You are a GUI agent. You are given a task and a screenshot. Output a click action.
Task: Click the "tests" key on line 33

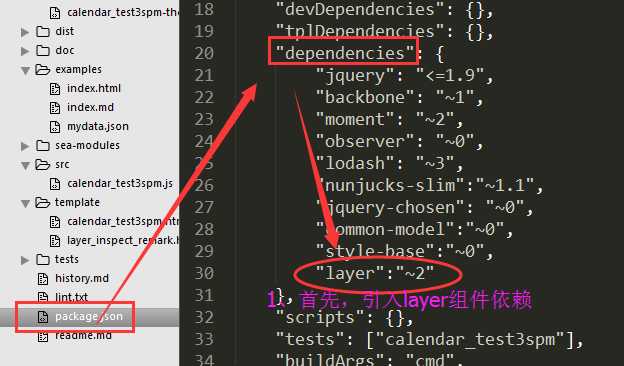(310, 339)
